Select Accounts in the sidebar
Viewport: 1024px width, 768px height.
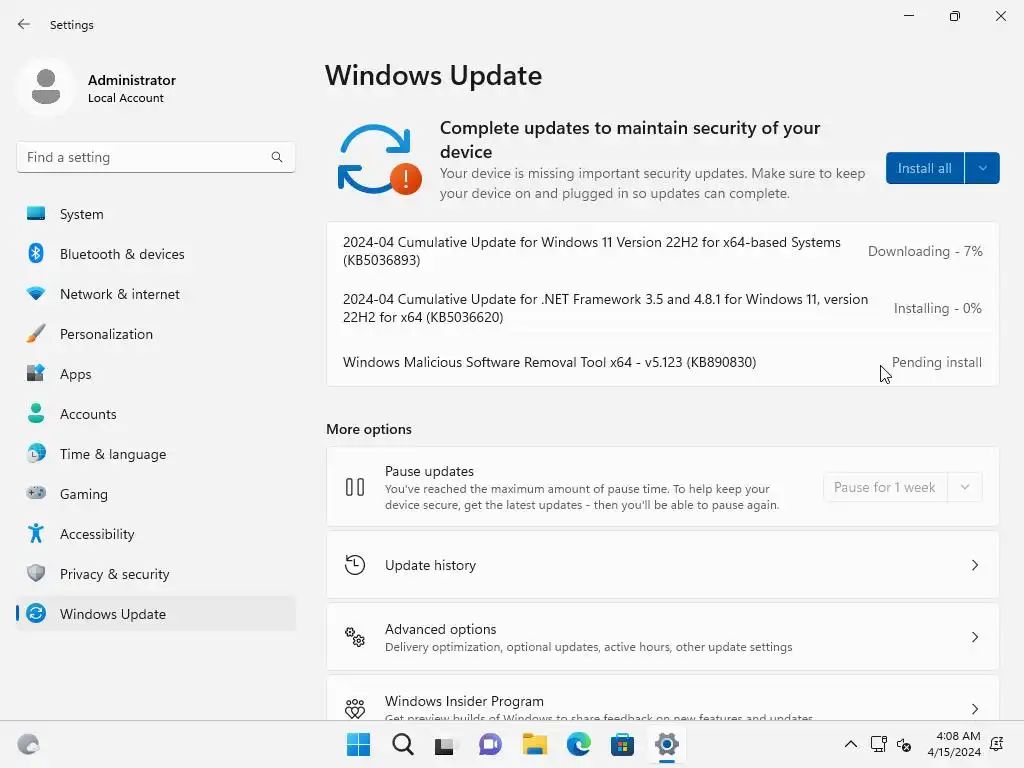tap(155, 414)
